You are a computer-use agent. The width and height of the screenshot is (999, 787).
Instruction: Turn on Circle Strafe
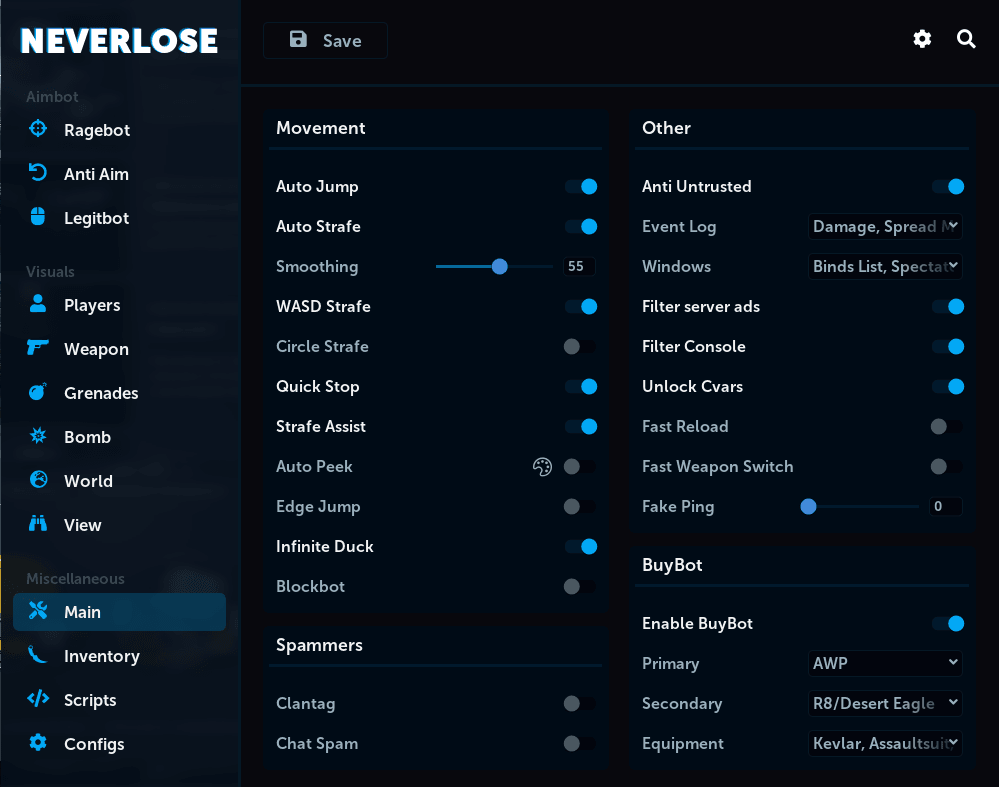[580, 347]
